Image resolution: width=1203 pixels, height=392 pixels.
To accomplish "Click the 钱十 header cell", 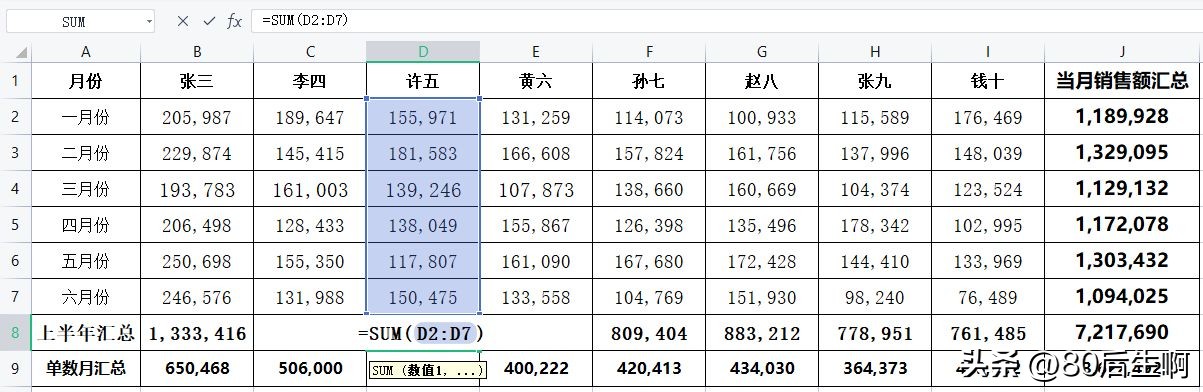I will click(988, 81).
